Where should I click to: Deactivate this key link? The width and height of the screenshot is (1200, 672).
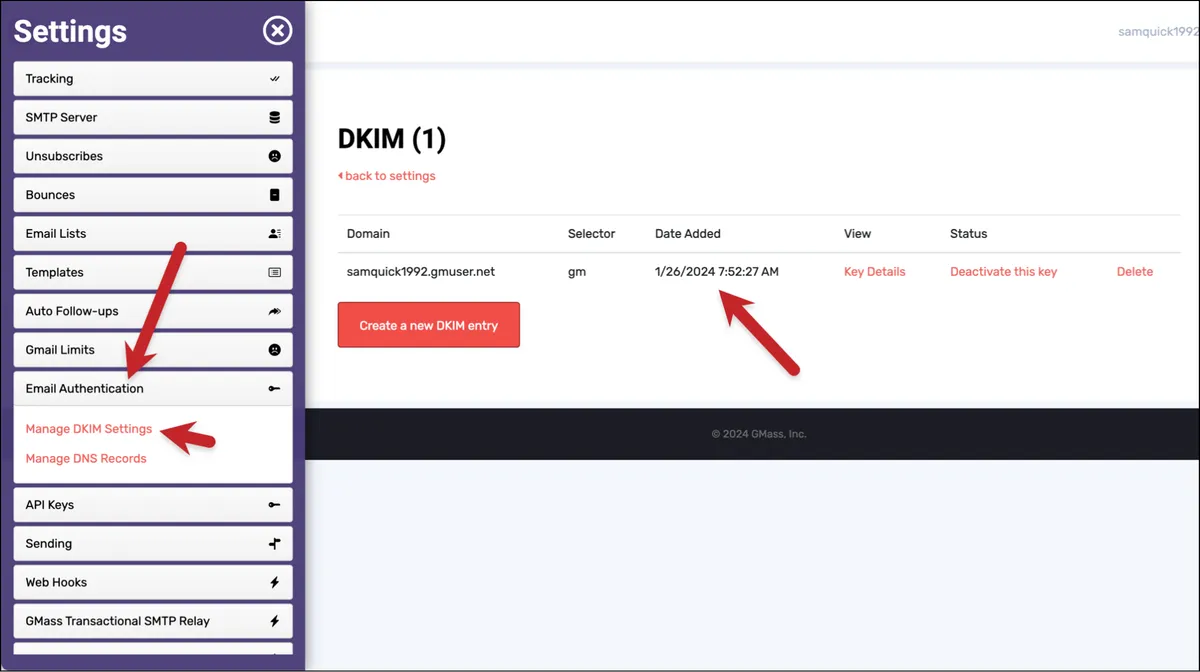tap(1003, 272)
